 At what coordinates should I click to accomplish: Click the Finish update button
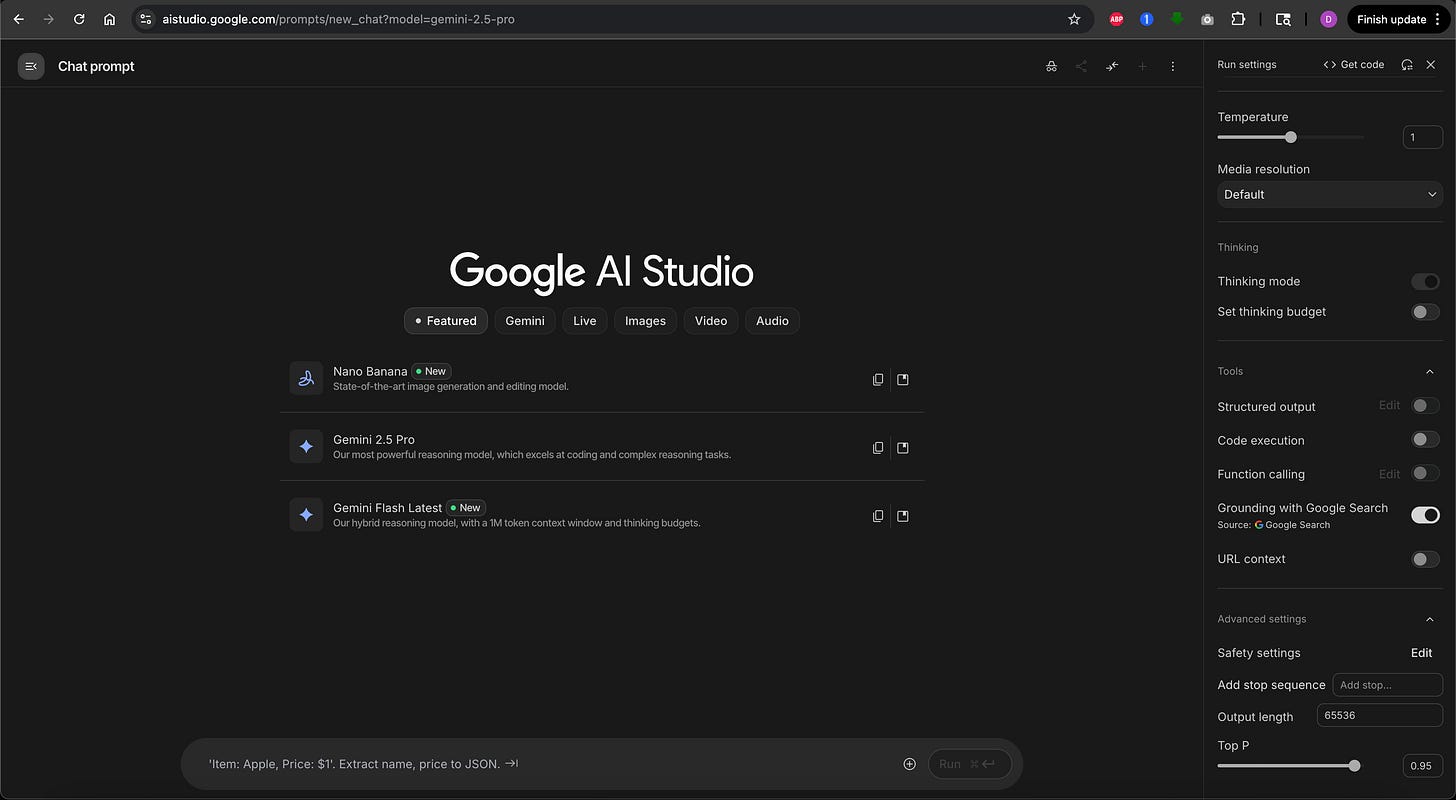pos(1399,19)
